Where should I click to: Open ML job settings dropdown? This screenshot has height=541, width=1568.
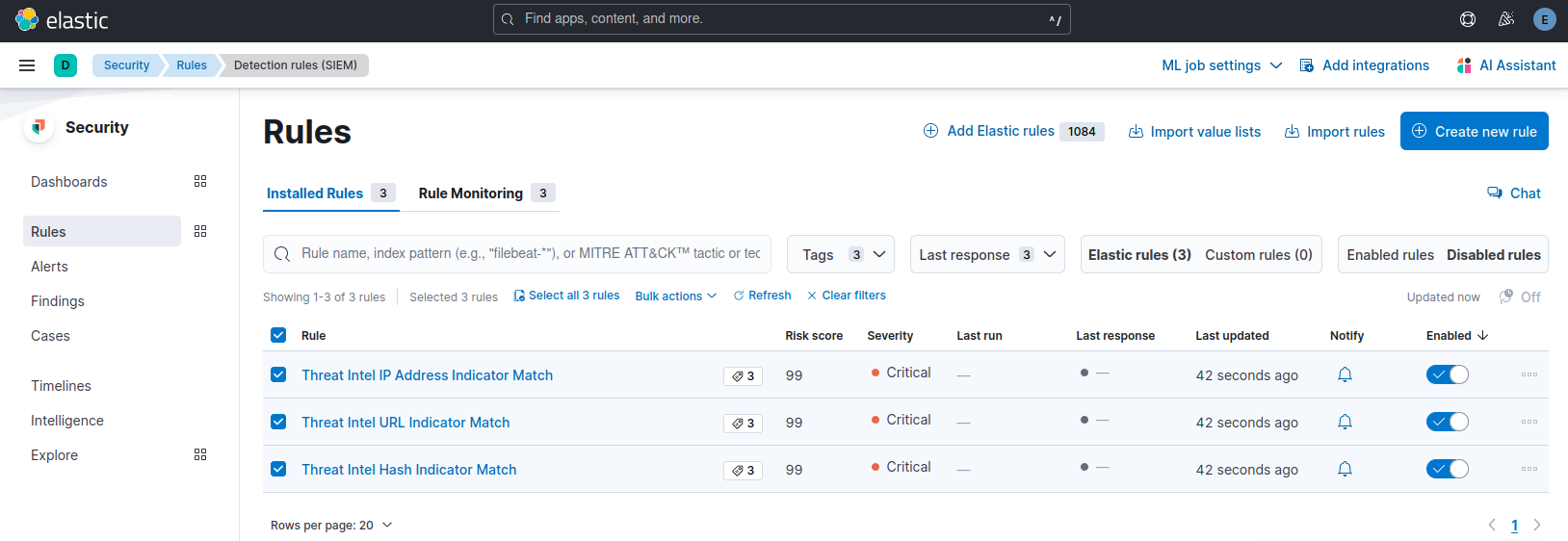tap(1221, 65)
